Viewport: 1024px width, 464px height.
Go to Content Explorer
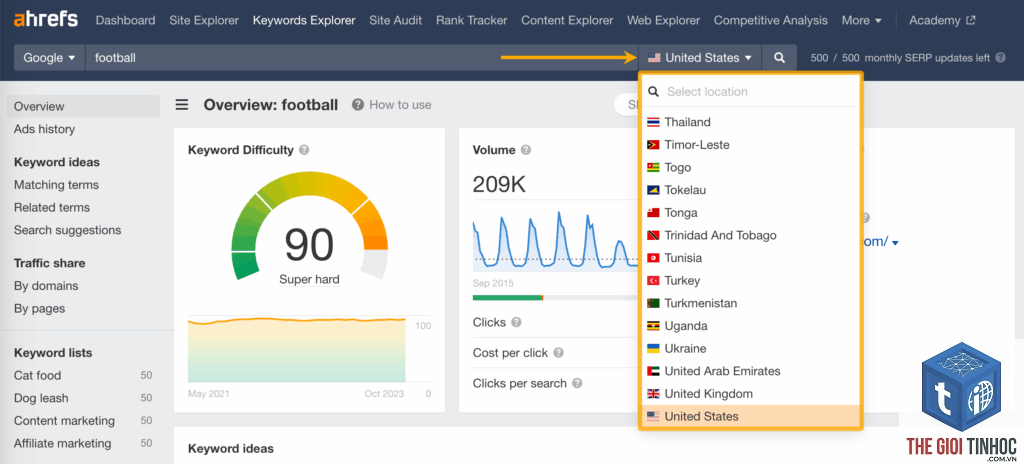pos(567,20)
